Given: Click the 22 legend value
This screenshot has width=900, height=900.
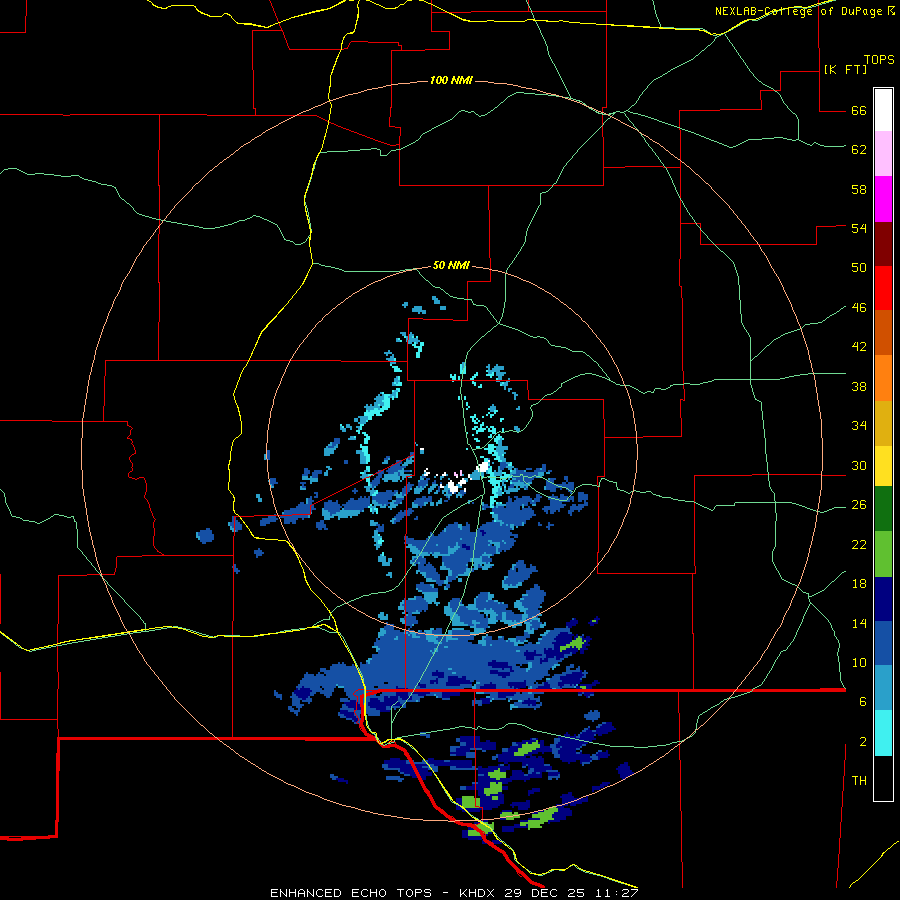Looking at the screenshot, I should pyautogui.click(x=859, y=545).
